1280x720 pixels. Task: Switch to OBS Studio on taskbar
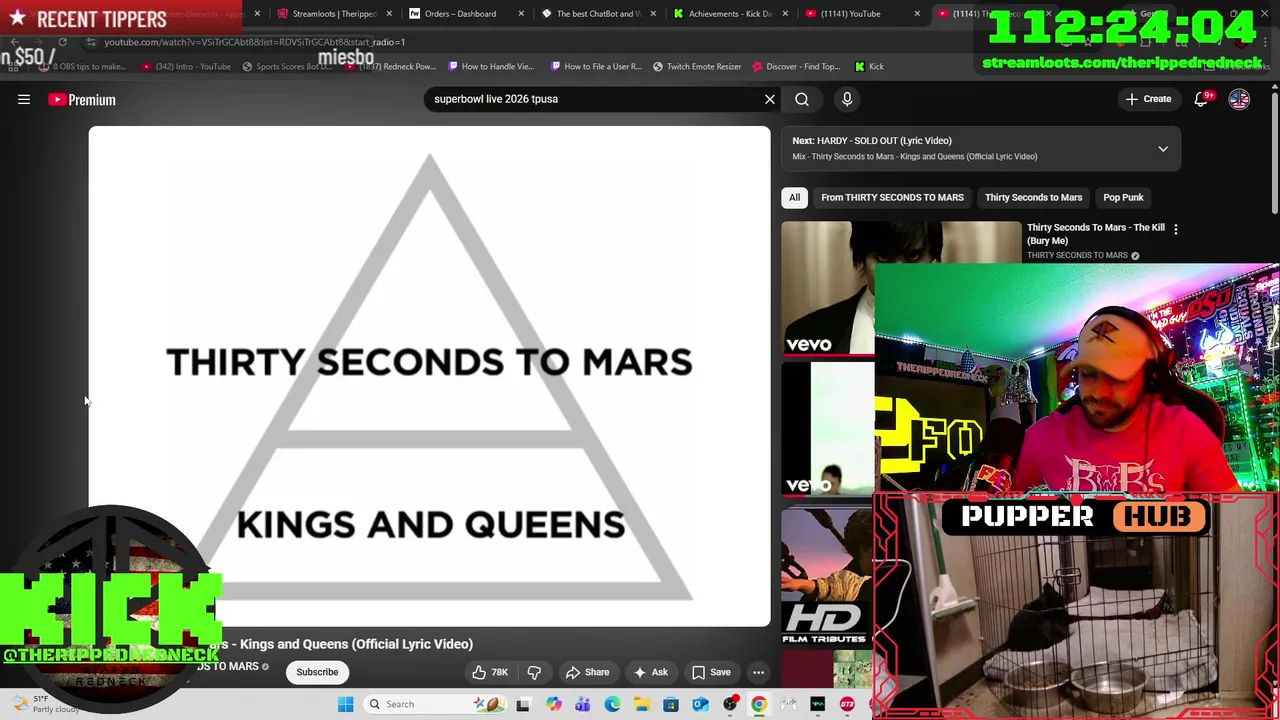pyautogui.click(x=730, y=704)
